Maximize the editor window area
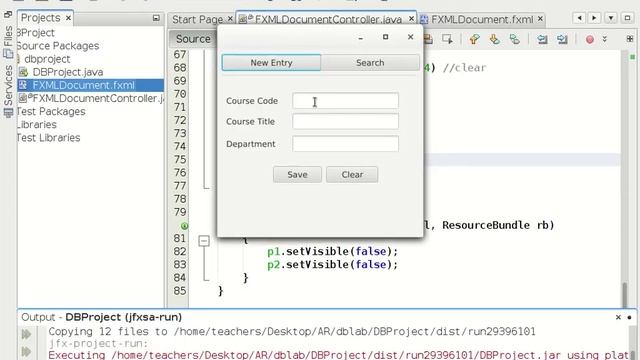Image resolution: width=640 pixels, height=360 pixels. click(x=627, y=18)
